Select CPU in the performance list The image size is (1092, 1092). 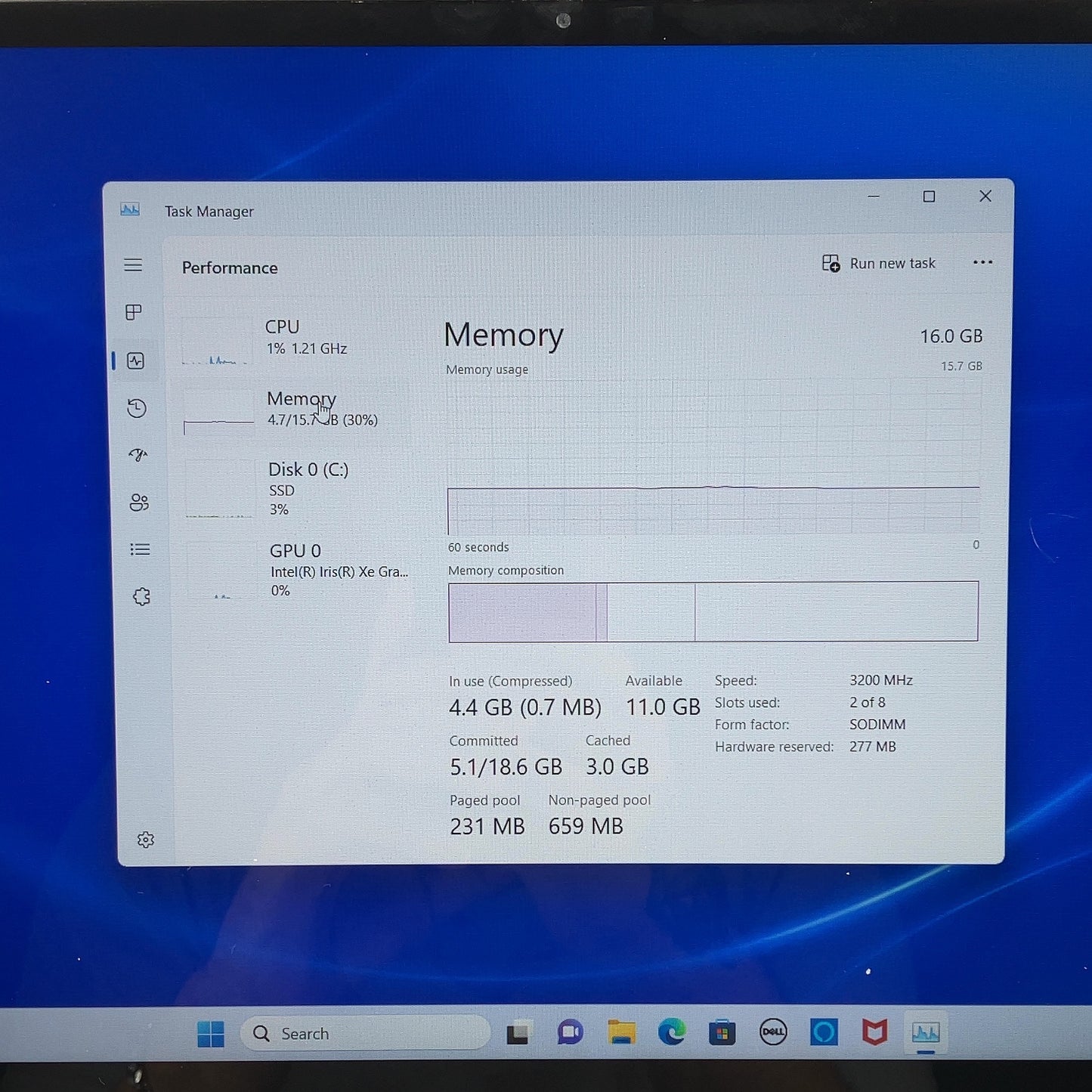click(296, 339)
